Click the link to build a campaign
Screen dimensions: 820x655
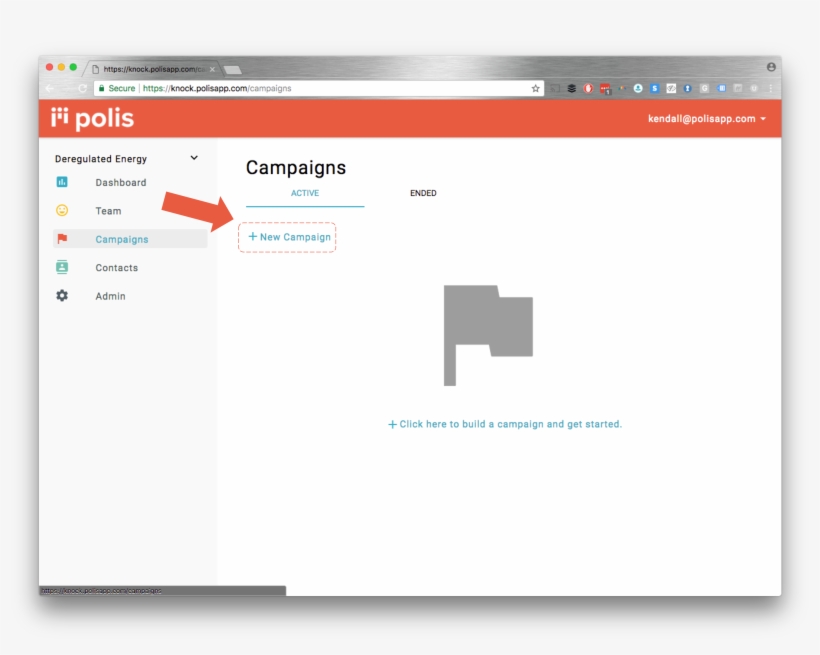click(505, 423)
